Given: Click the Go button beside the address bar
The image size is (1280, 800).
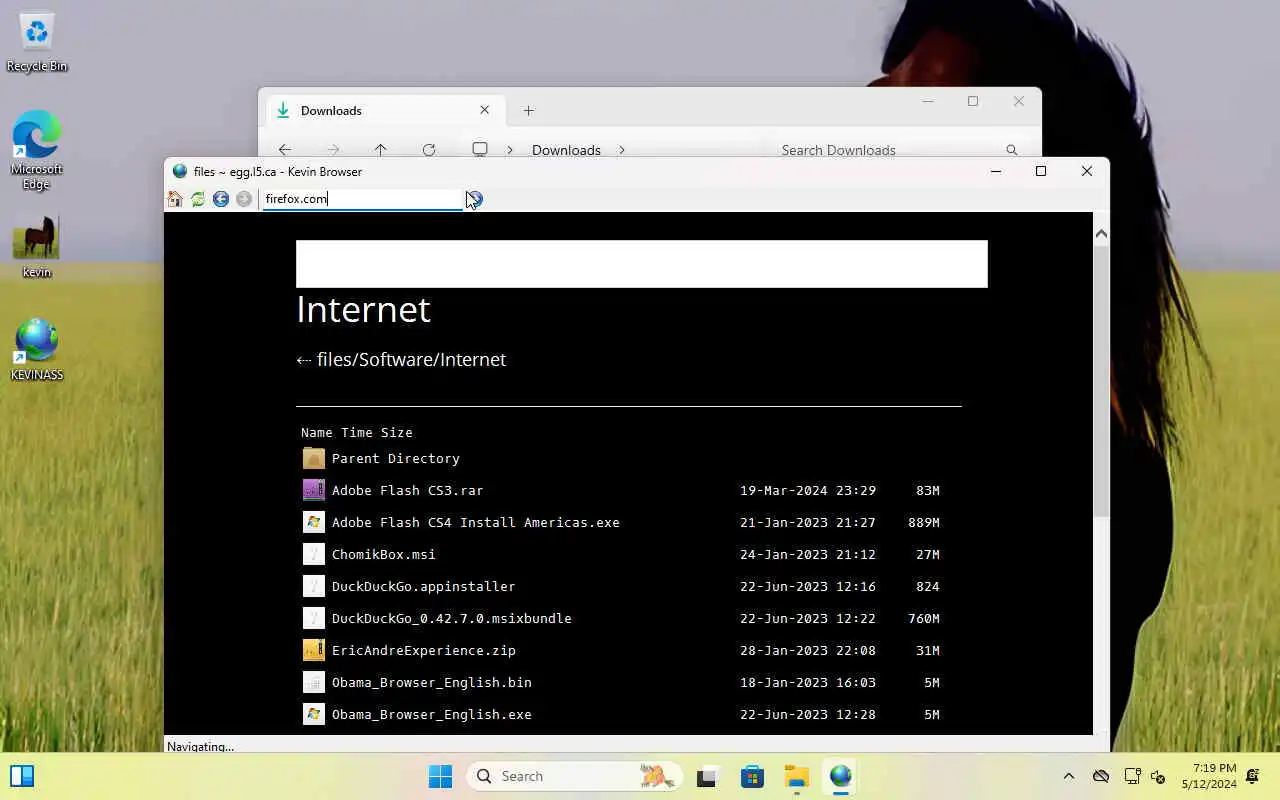Looking at the screenshot, I should click(475, 199).
